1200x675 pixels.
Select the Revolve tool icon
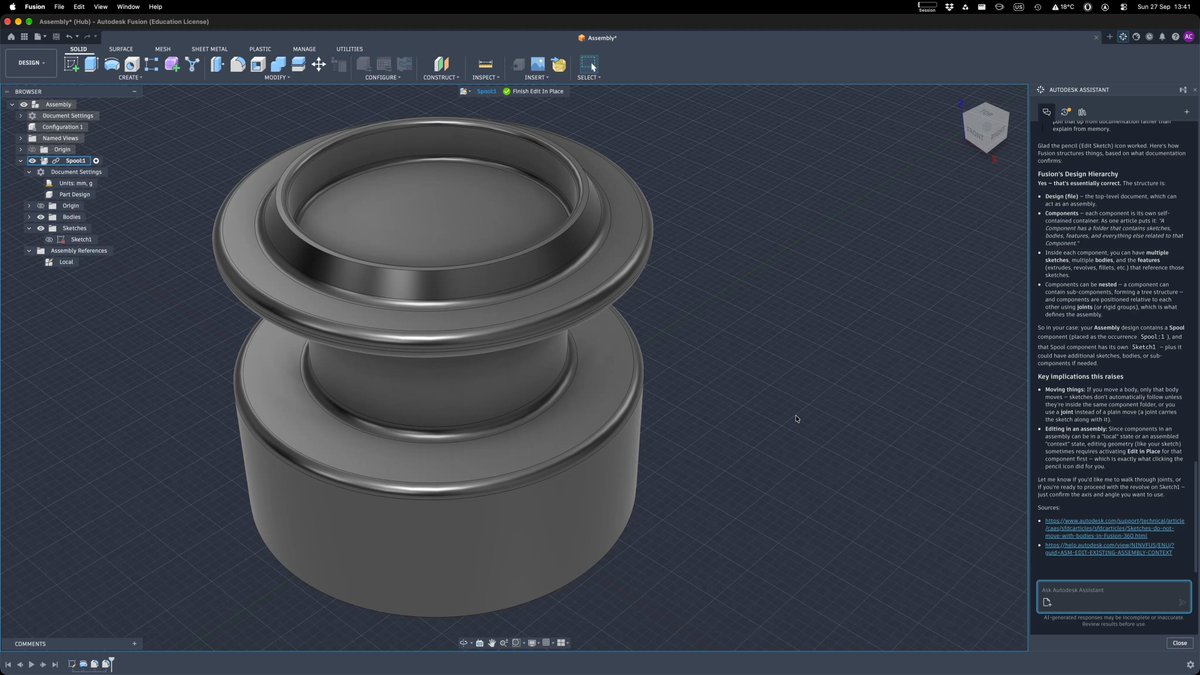click(112, 64)
